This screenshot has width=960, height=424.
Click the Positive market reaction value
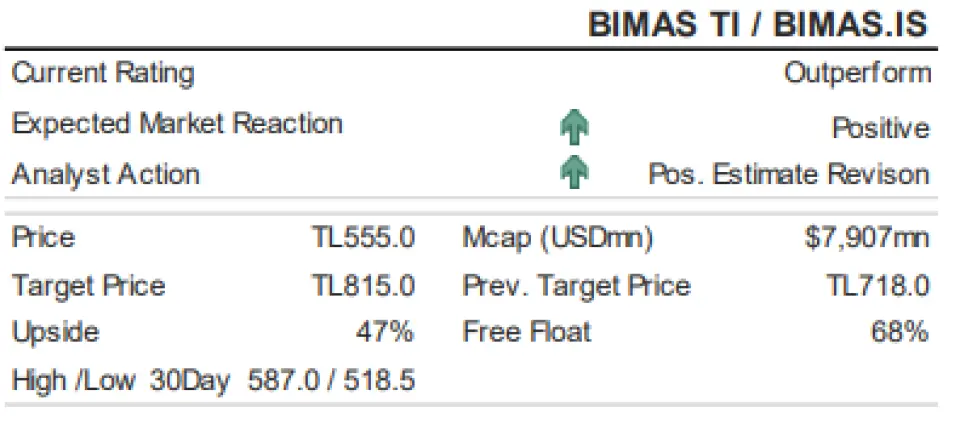point(880,128)
